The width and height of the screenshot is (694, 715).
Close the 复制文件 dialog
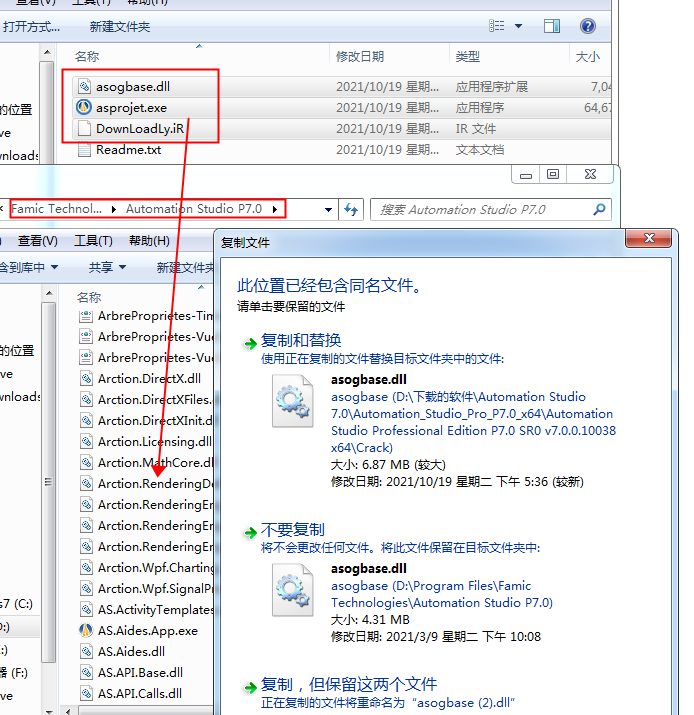[649, 238]
